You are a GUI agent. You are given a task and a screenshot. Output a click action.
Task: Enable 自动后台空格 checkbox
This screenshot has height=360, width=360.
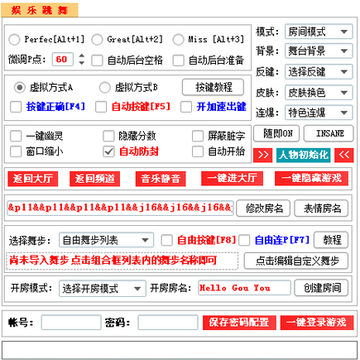tap(97, 60)
